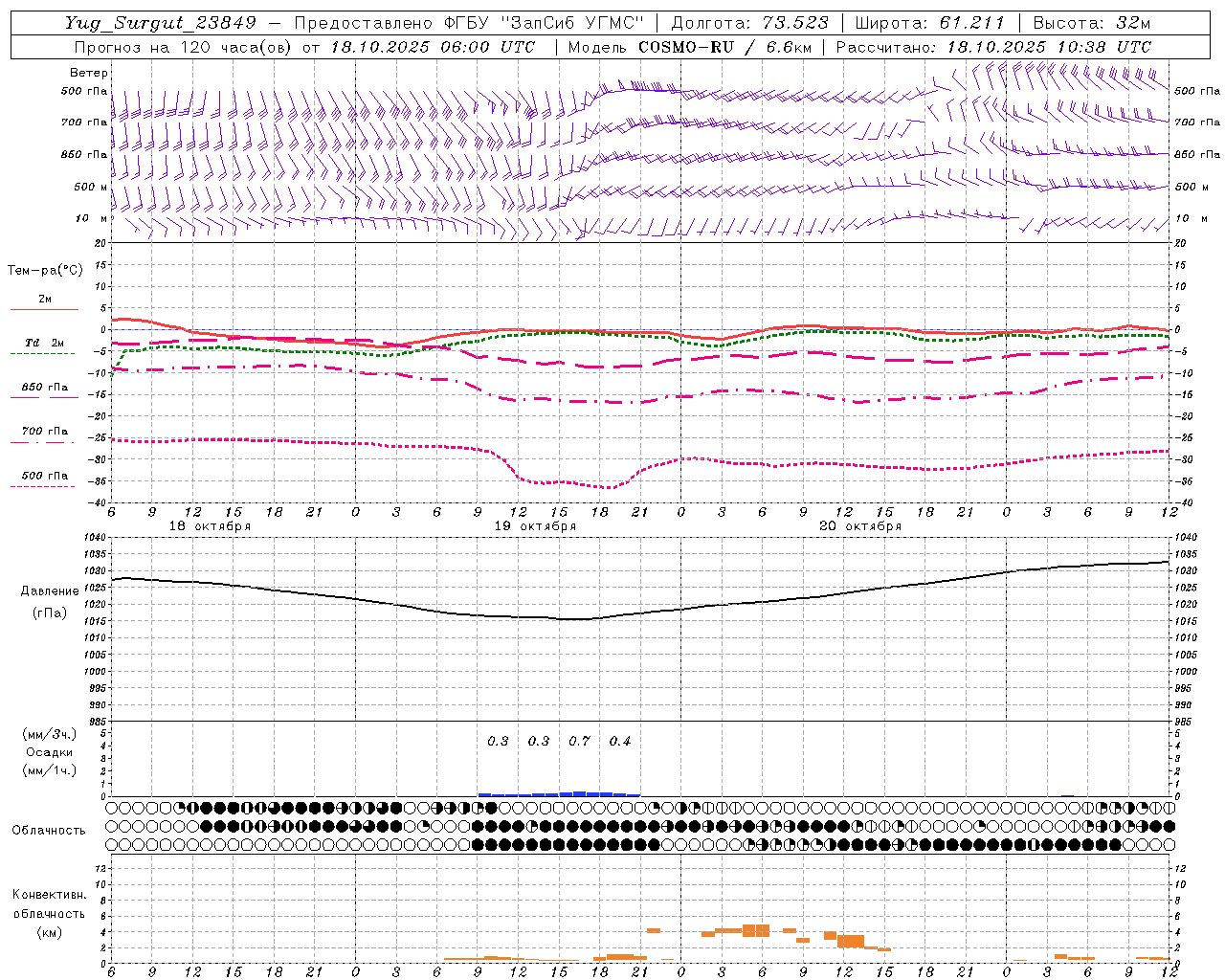Viewport: 1225px width, 980px height.
Task: Click the Долгота: 73.523 header field
Action: pos(749,23)
